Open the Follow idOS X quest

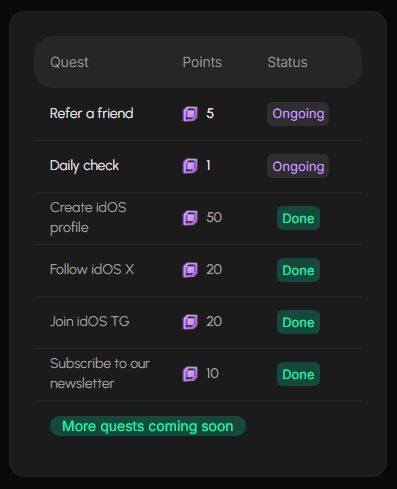tap(92, 269)
